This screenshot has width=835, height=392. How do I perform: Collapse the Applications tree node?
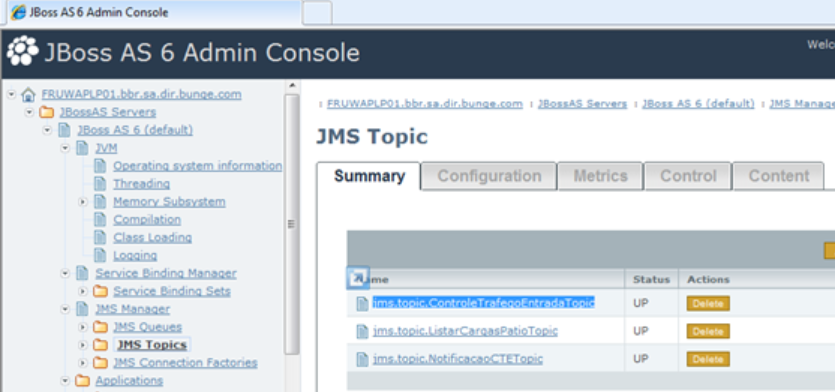65,381
